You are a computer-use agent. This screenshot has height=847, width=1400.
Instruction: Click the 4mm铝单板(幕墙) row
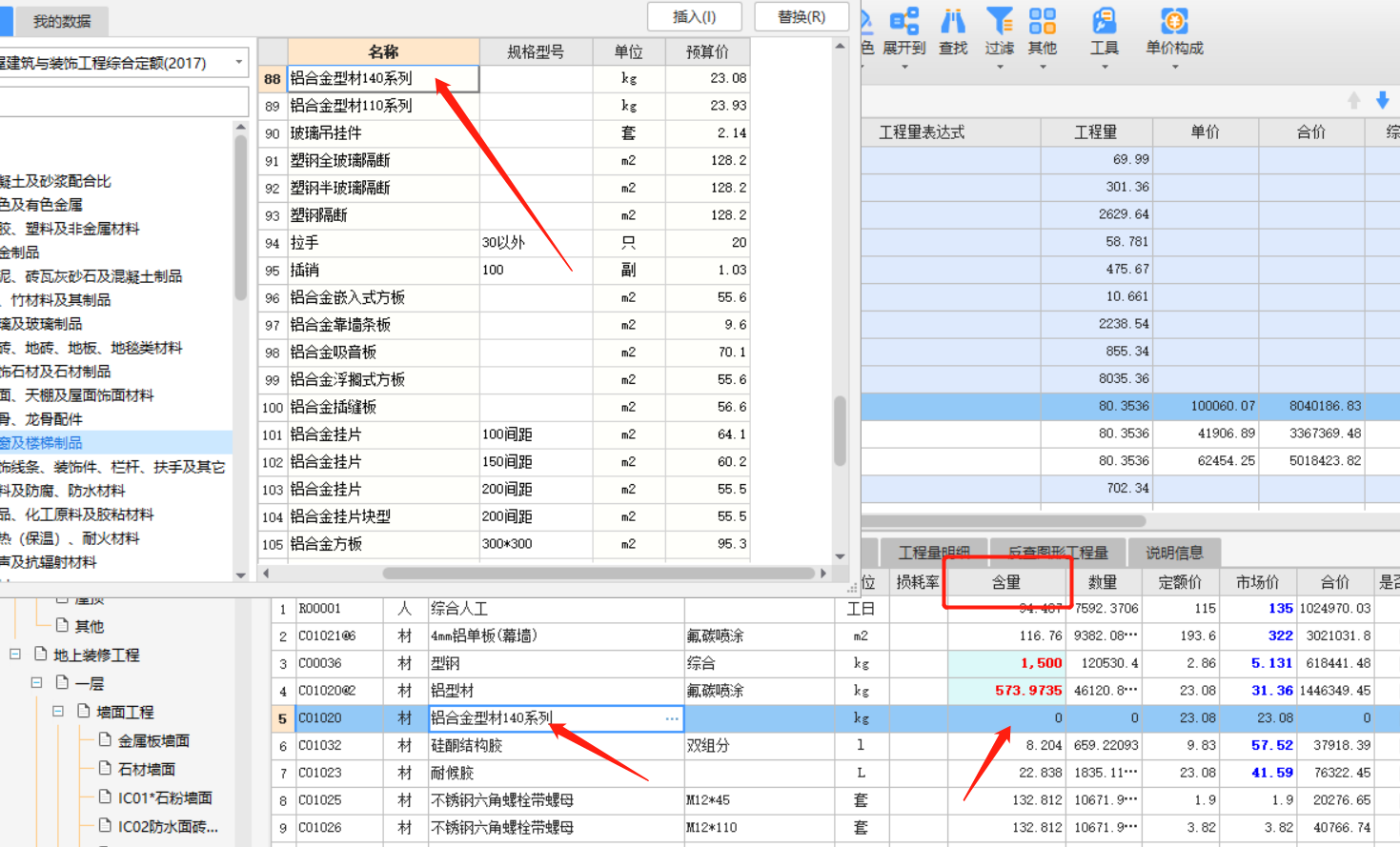pos(835,635)
